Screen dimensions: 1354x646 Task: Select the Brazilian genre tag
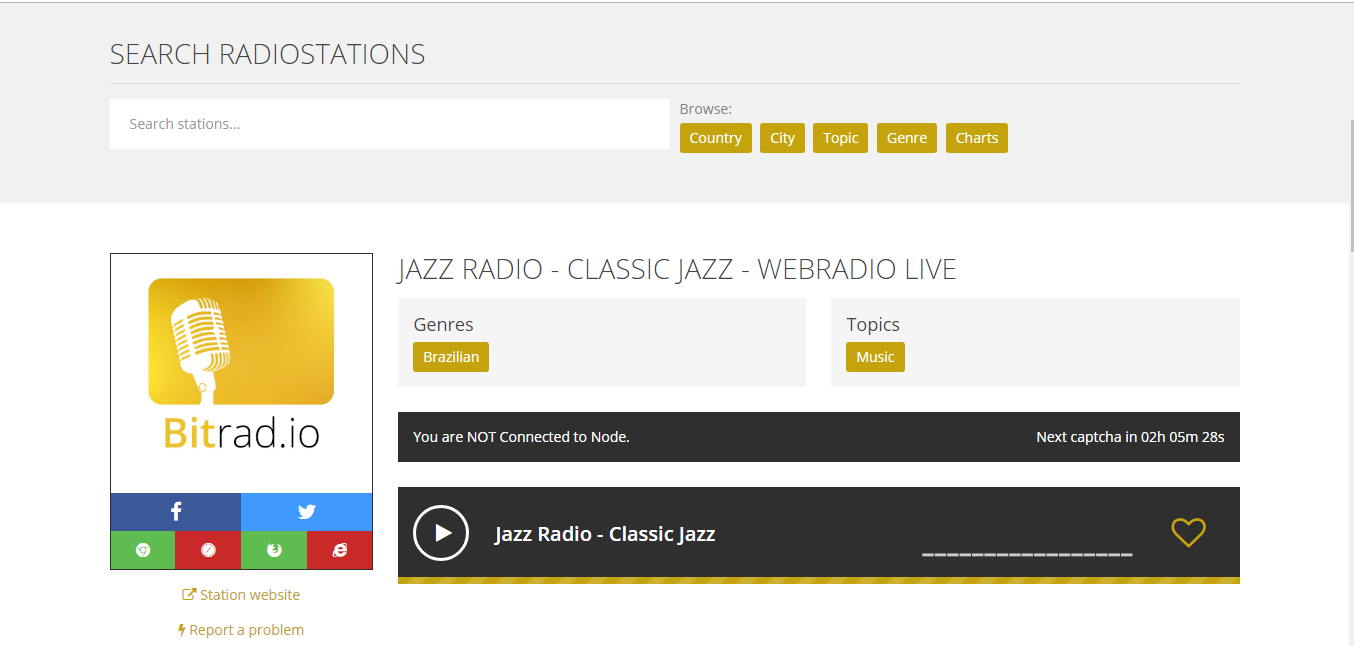coord(451,357)
